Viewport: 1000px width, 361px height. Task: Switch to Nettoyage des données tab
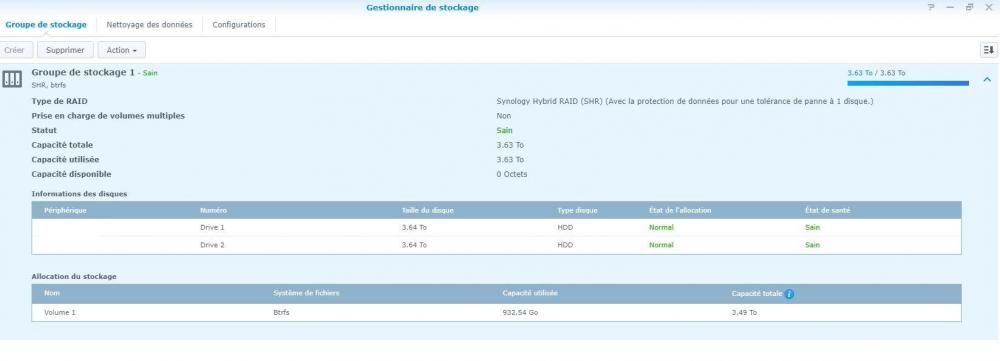(149, 25)
